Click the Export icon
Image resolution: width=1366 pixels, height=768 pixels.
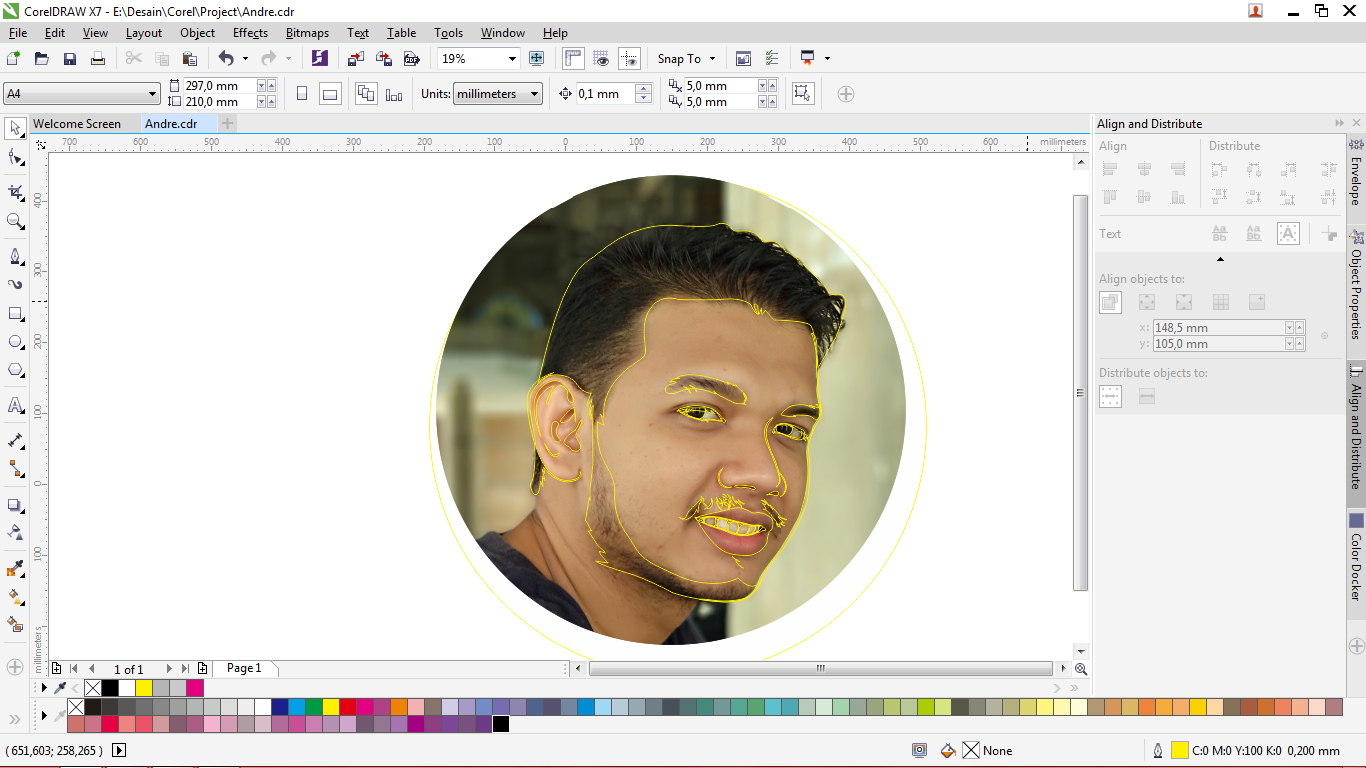(383, 59)
